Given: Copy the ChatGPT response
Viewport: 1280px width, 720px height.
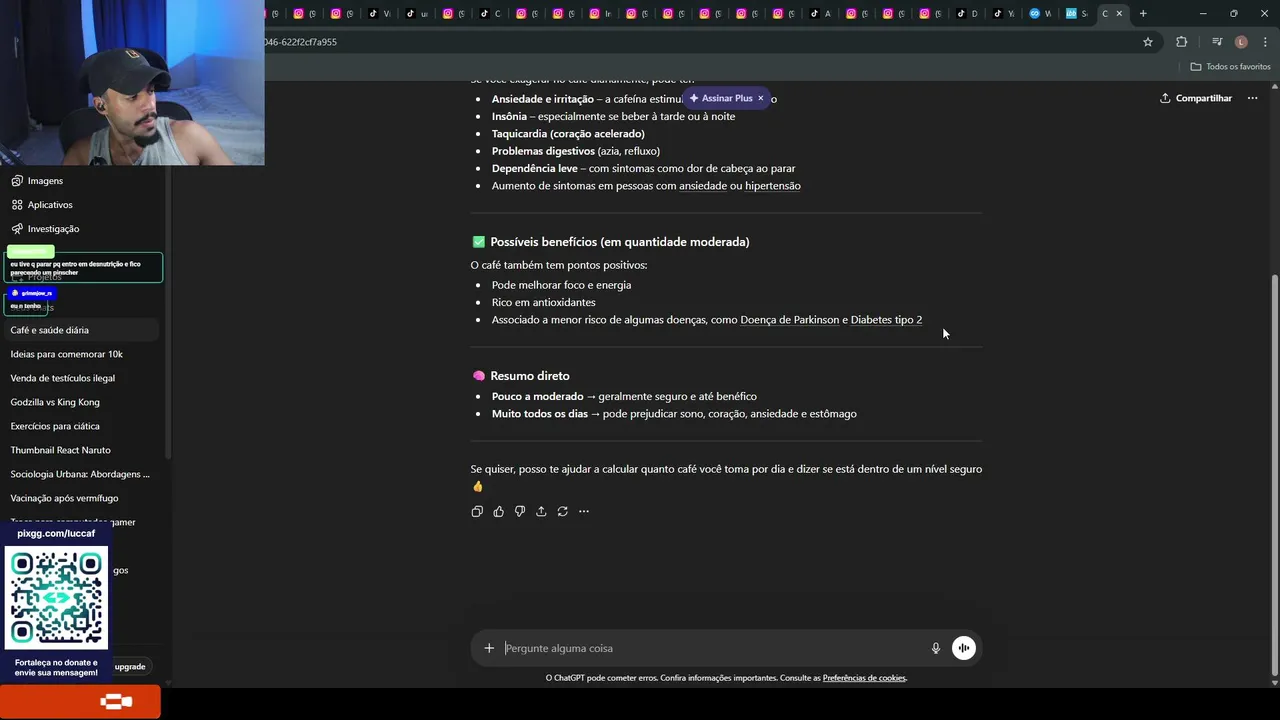Looking at the screenshot, I should pos(477,511).
